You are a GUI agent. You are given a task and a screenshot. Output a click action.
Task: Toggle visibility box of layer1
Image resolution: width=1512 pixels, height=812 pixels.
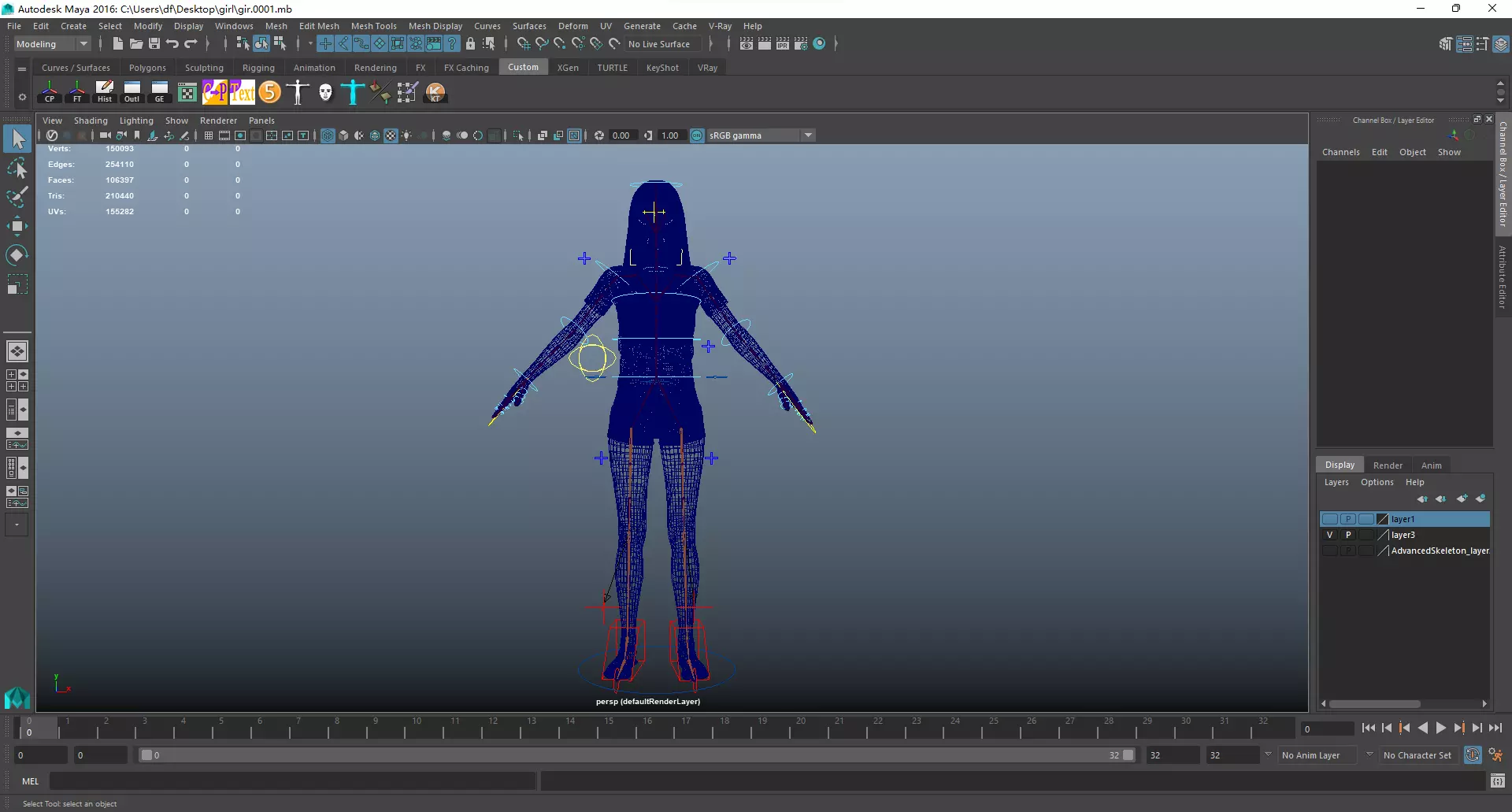(1329, 519)
